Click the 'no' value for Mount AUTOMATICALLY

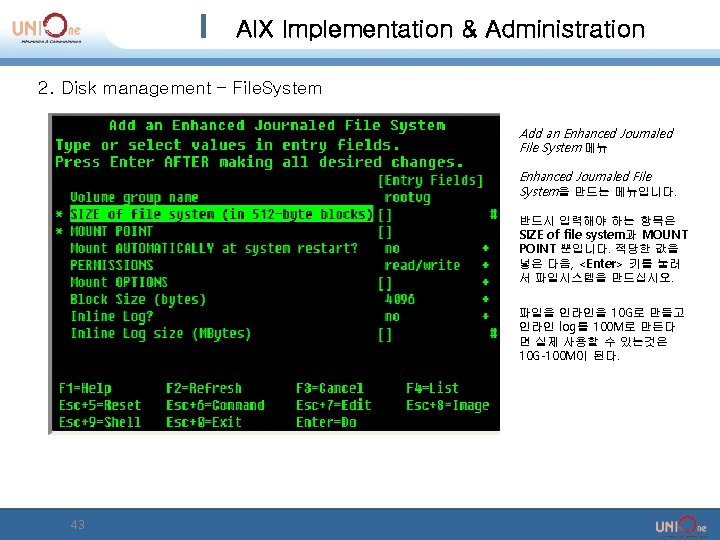392,249
